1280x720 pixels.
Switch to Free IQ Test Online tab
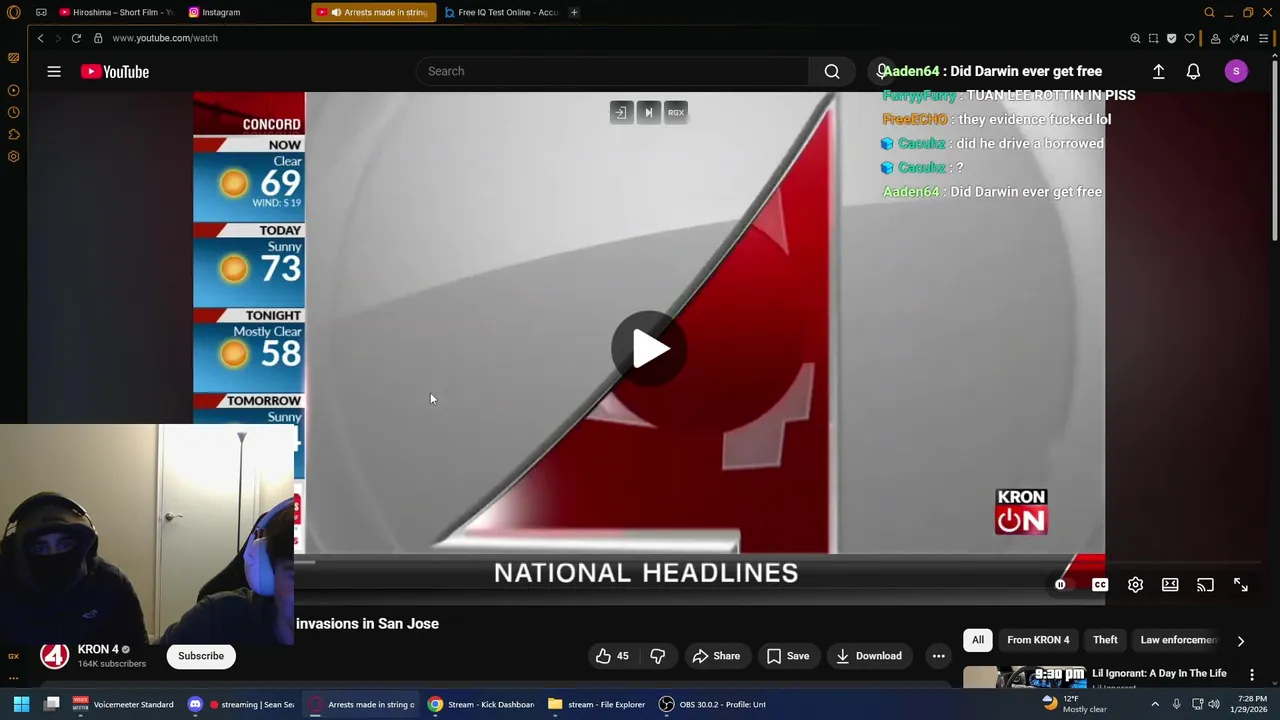click(x=501, y=12)
